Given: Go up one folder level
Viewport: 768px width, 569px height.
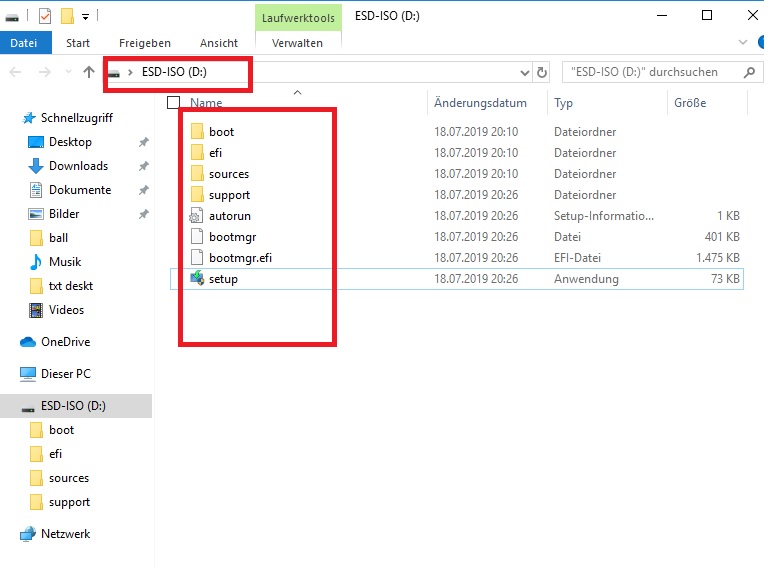Looking at the screenshot, I should [x=89, y=72].
